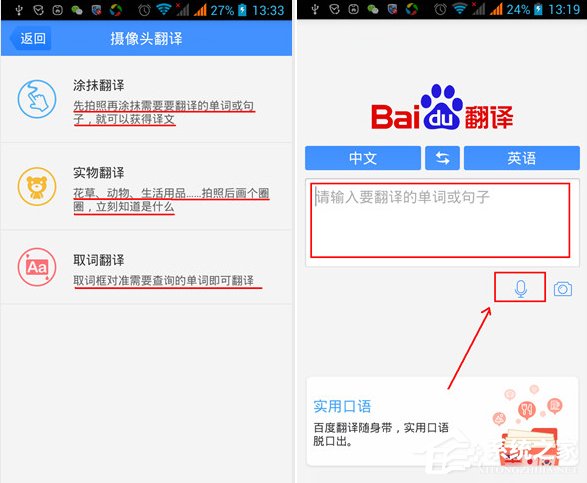Start voice input with microphone icon

(x=520, y=288)
